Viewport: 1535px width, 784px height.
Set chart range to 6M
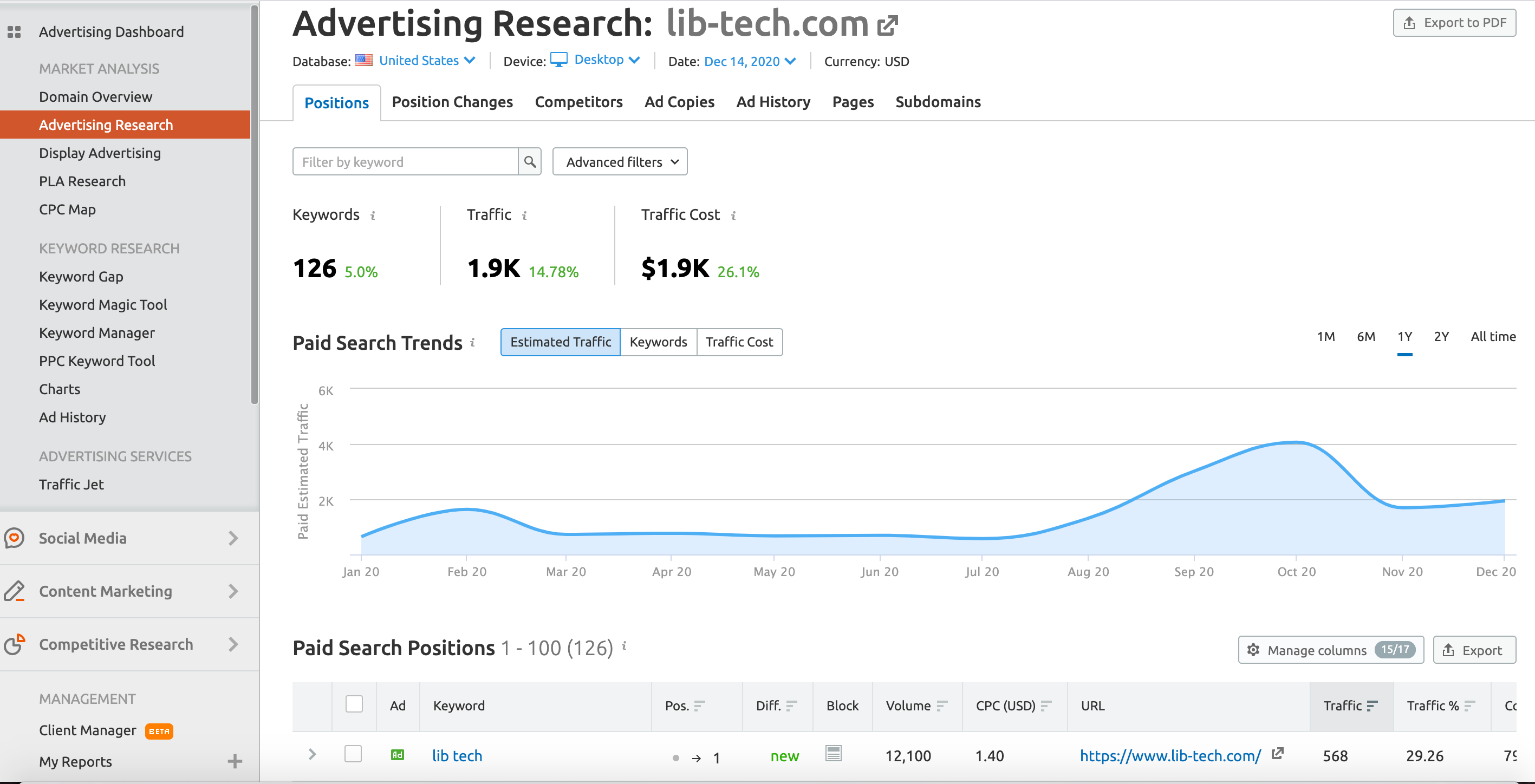(1366, 337)
